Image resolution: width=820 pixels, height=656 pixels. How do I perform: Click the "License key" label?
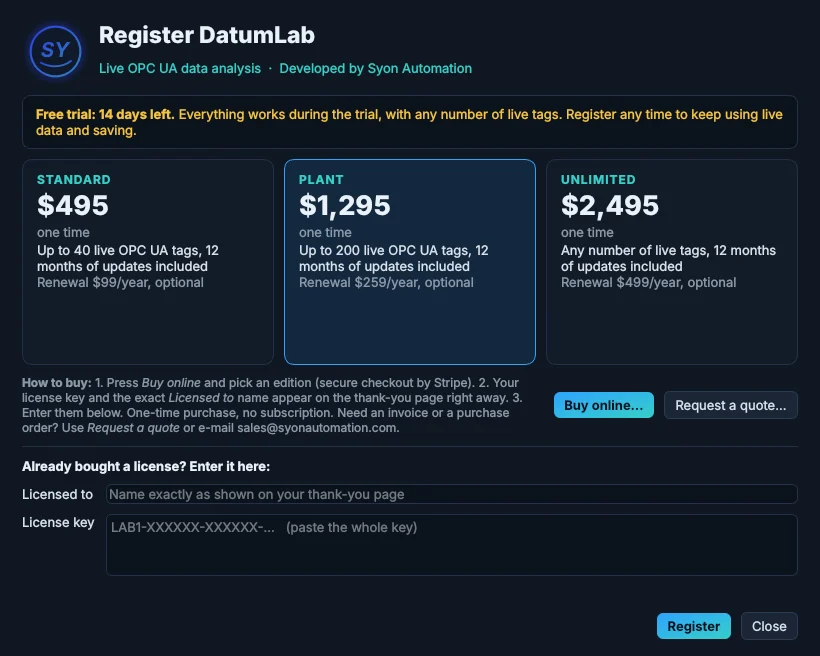(x=58, y=522)
